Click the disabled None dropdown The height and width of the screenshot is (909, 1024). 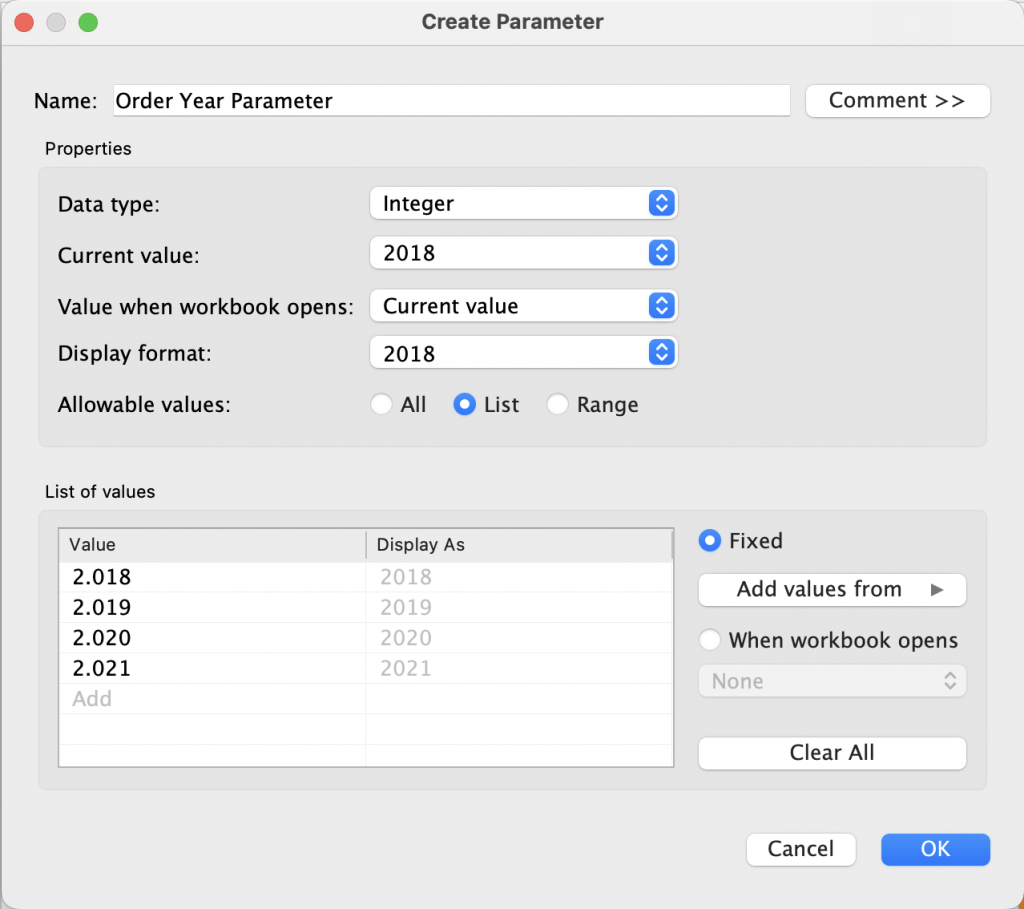832,682
